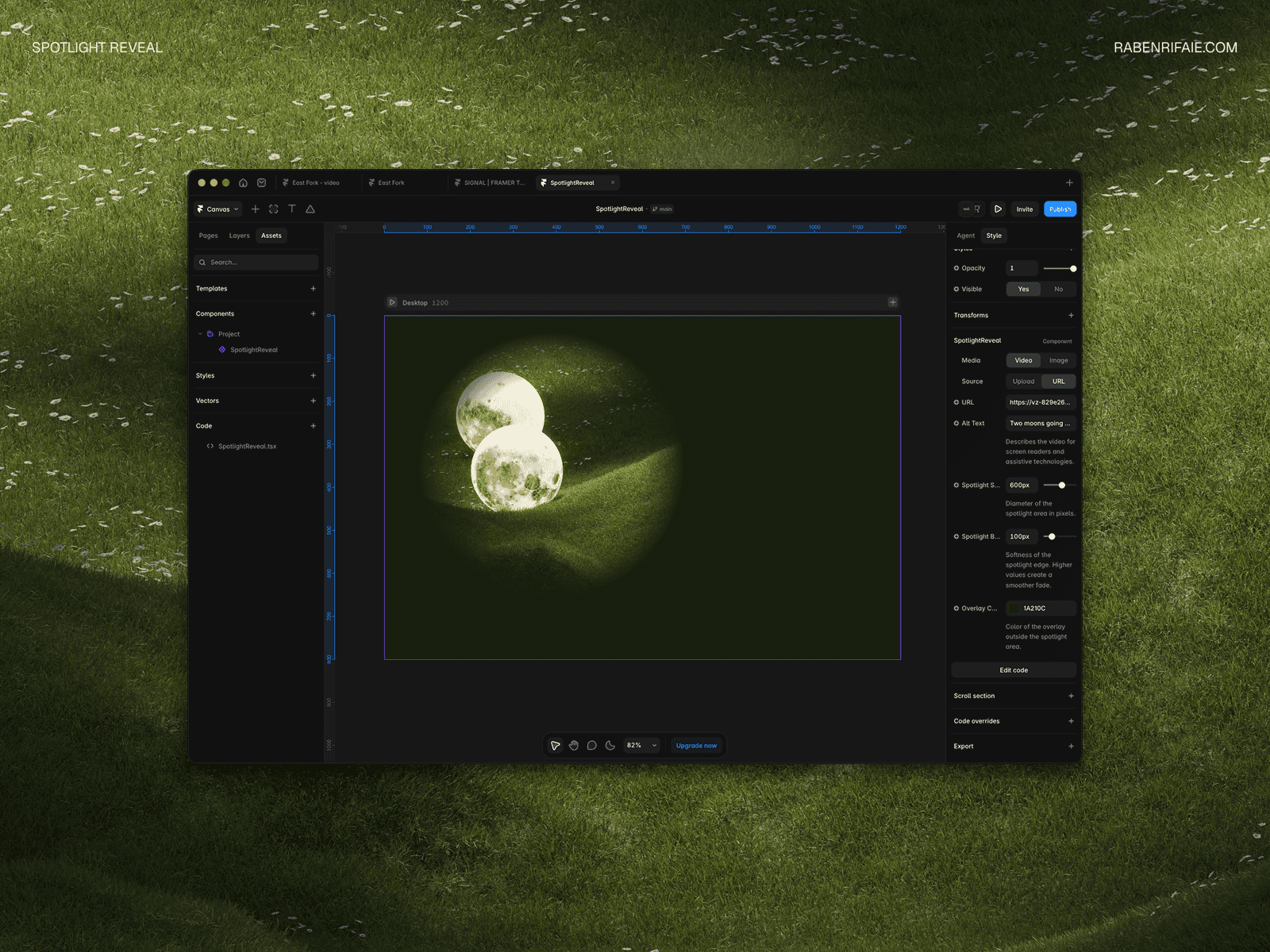Click the insert plus tool in toolbar

pos(255,209)
